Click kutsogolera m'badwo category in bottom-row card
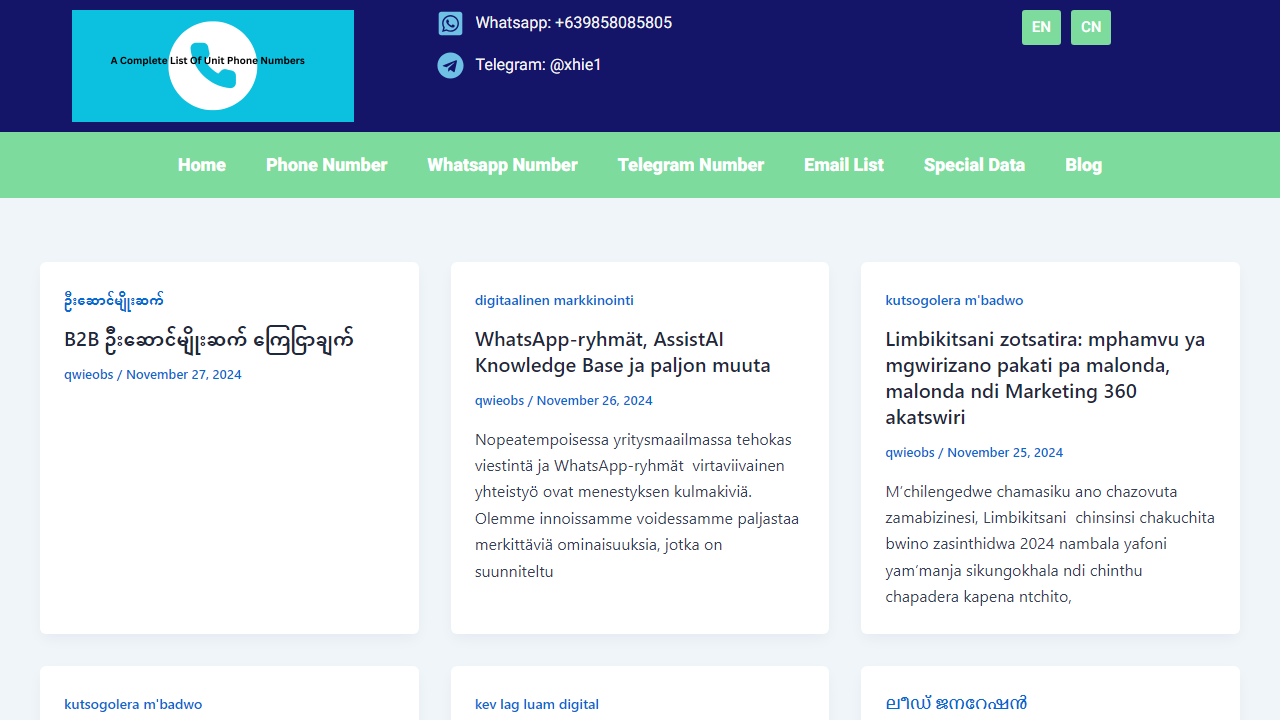This screenshot has height=720, width=1280. tap(133, 704)
